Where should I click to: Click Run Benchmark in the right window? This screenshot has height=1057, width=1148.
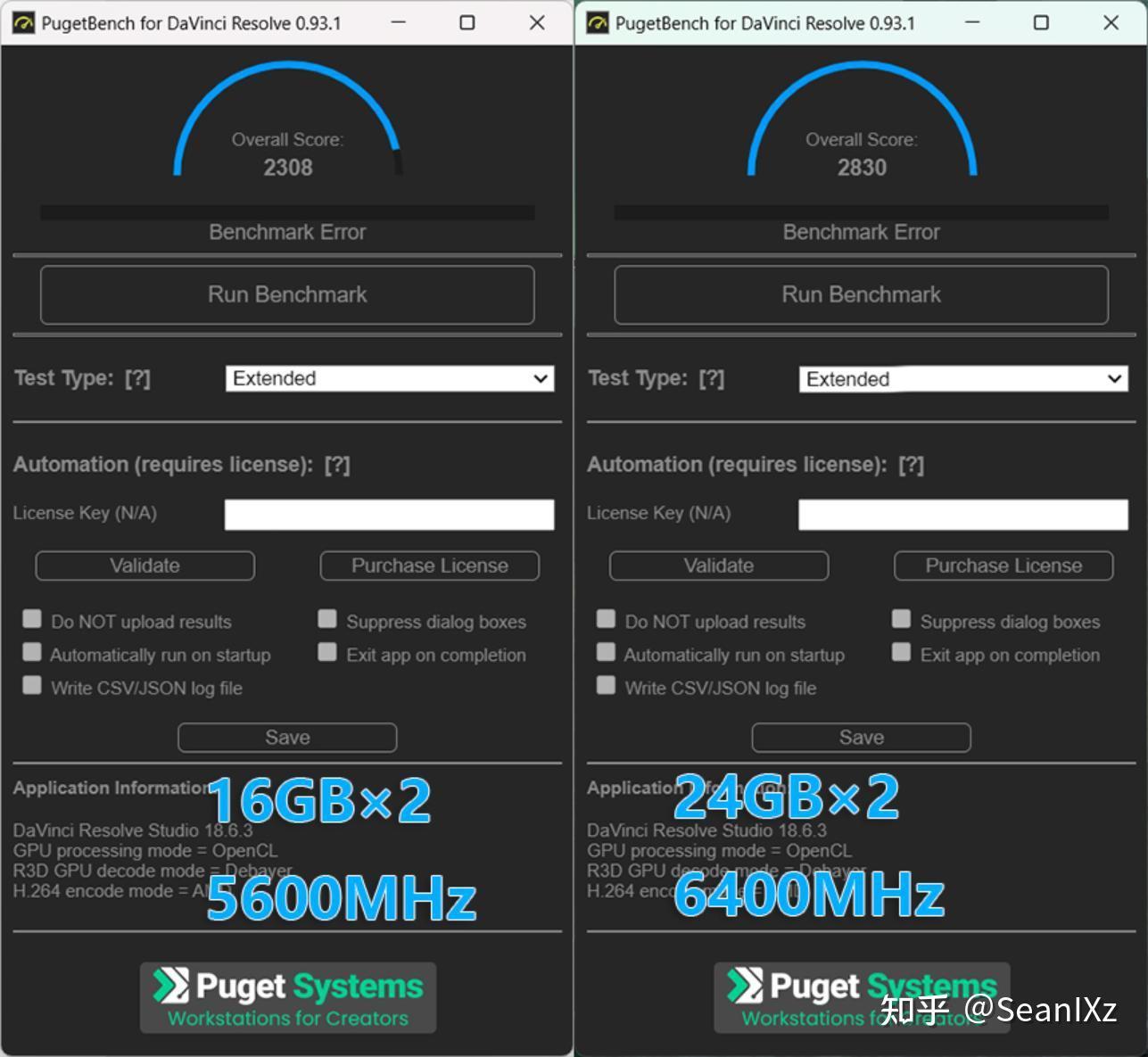[861, 294]
